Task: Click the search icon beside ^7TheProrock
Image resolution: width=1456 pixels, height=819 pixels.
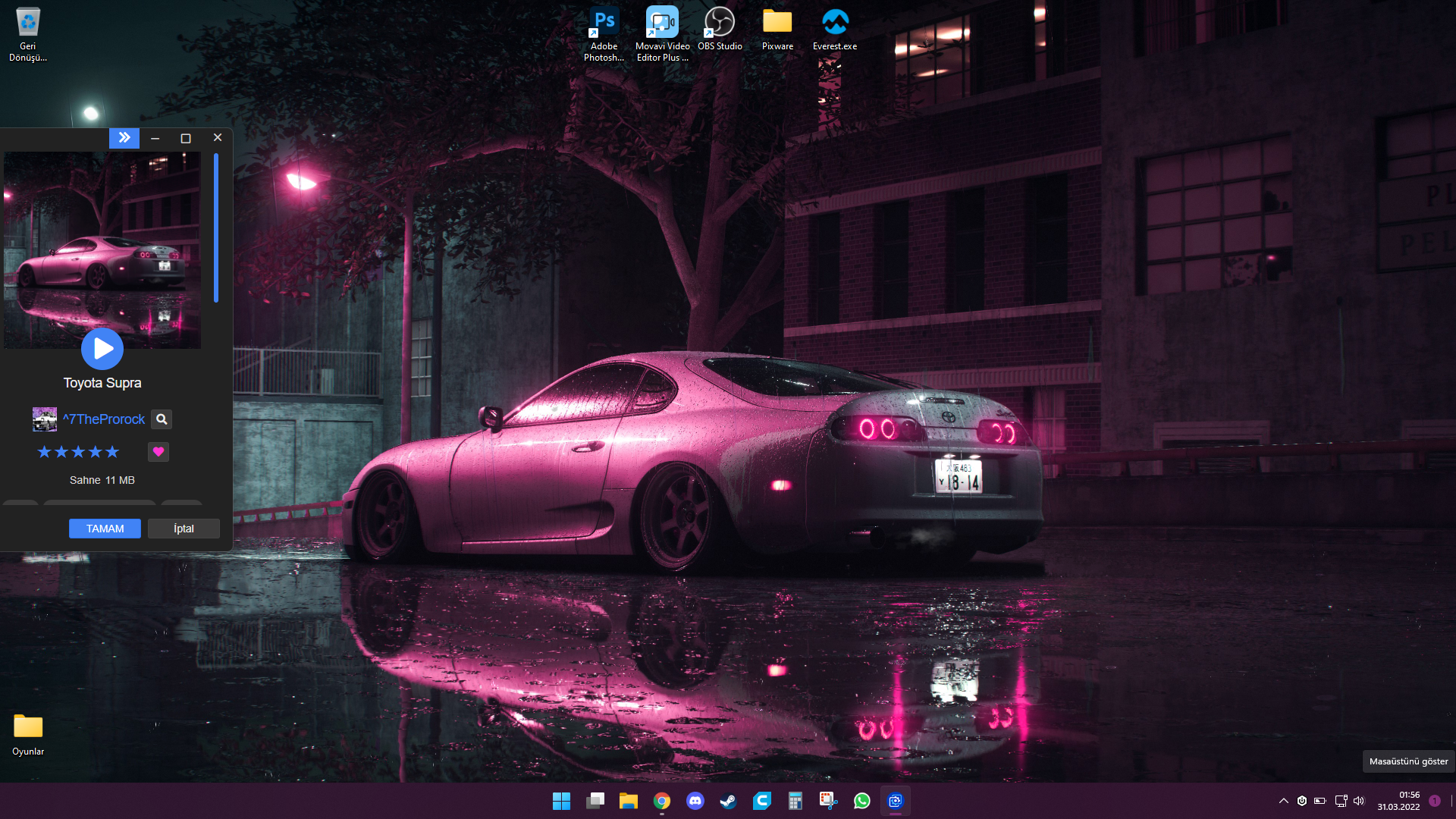Action: pos(162,419)
